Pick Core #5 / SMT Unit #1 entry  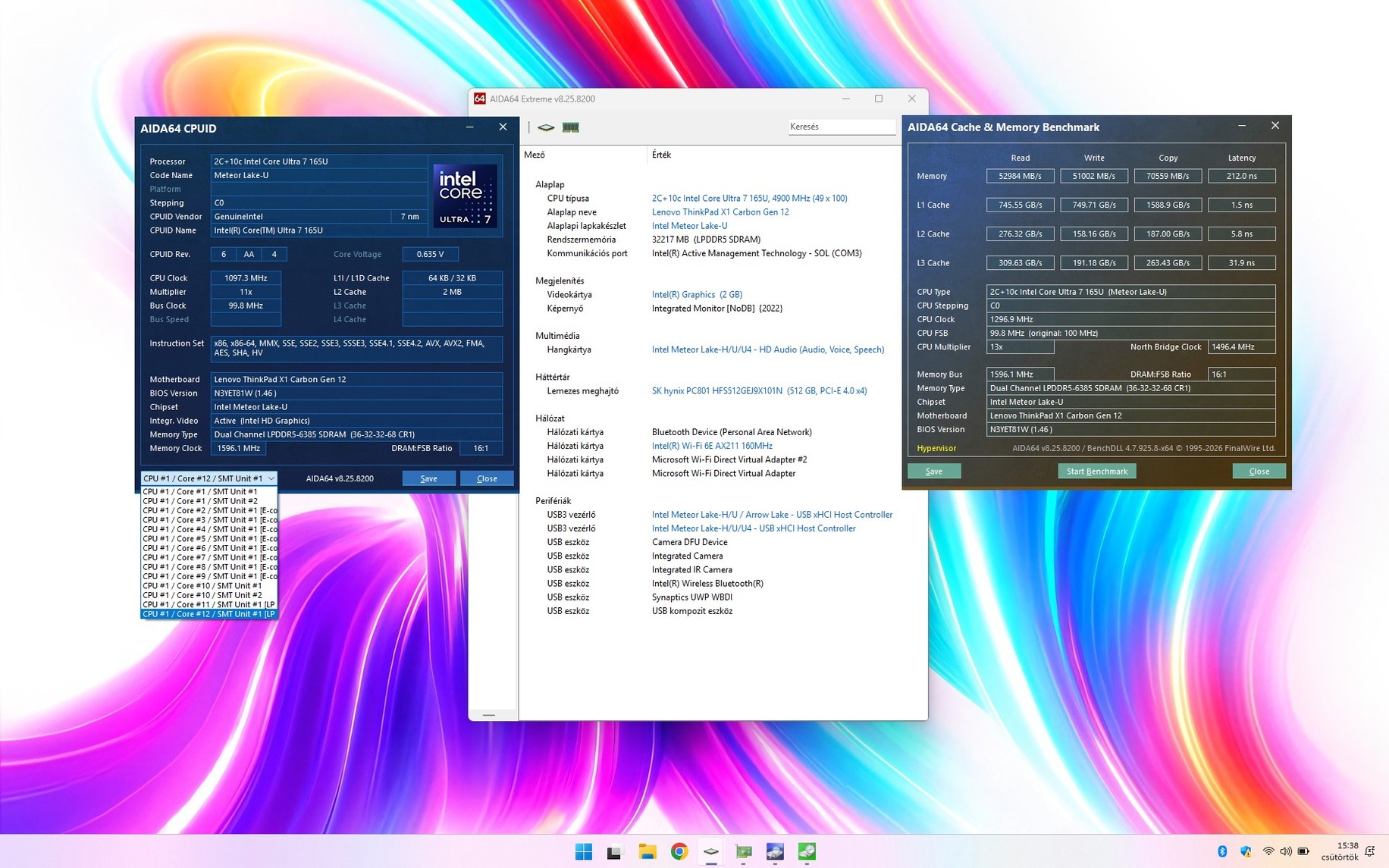click(x=209, y=539)
